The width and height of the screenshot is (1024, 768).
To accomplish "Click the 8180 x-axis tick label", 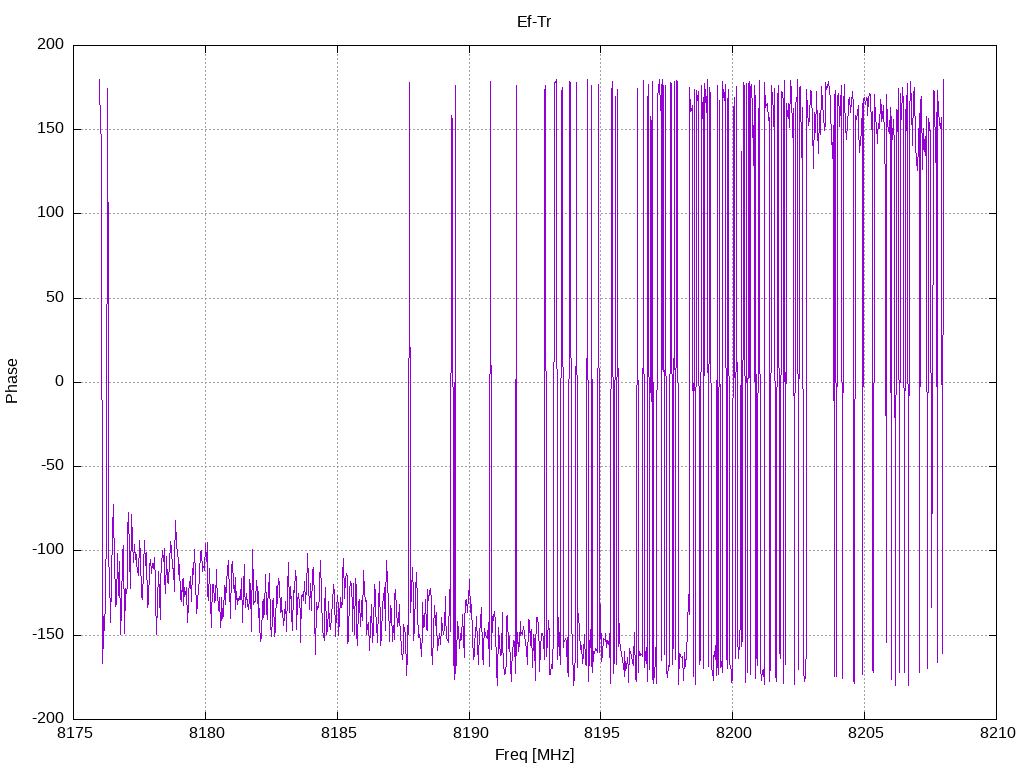I will point(206,733).
